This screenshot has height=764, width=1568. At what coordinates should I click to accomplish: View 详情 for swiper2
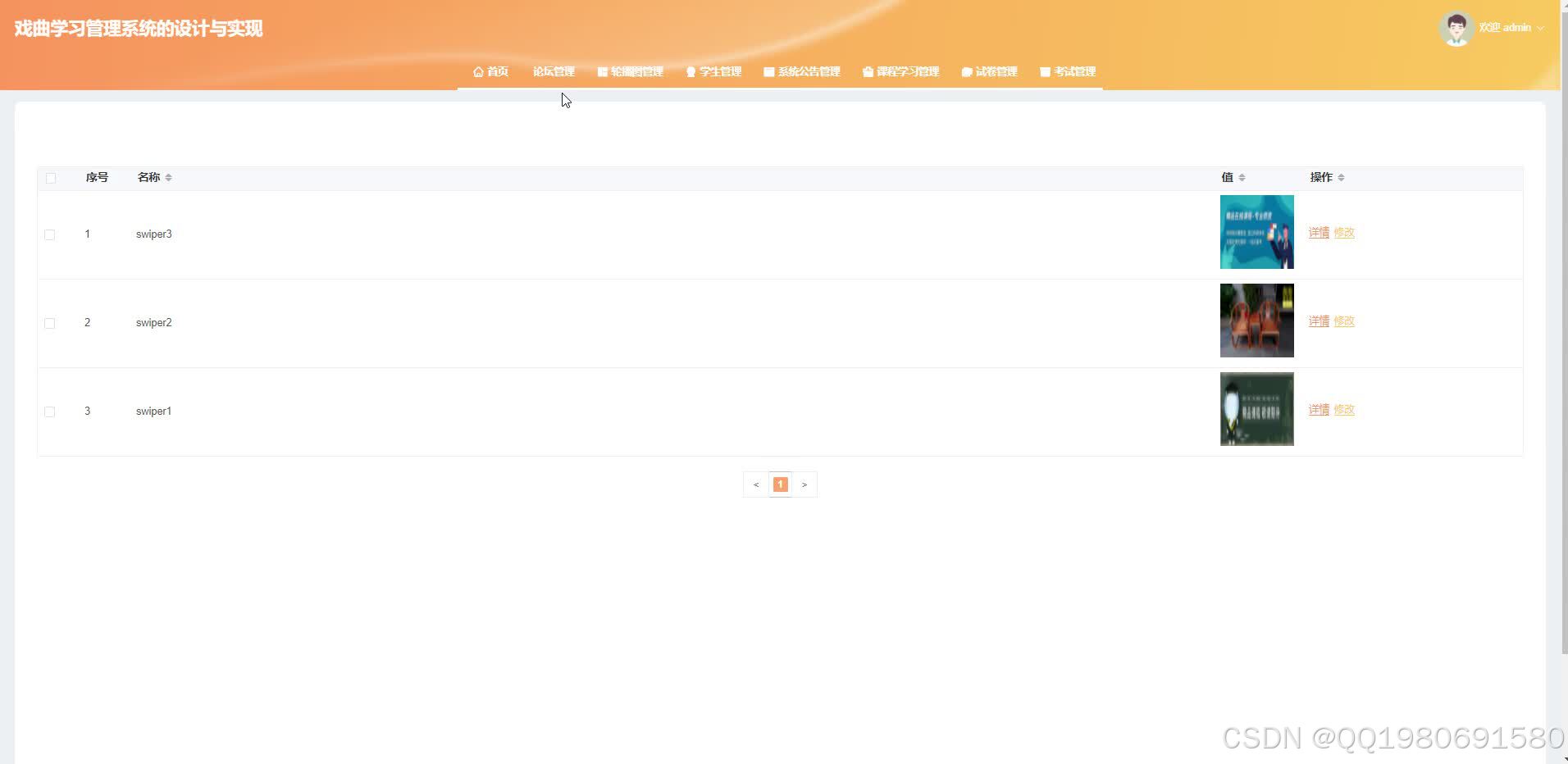coord(1319,321)
